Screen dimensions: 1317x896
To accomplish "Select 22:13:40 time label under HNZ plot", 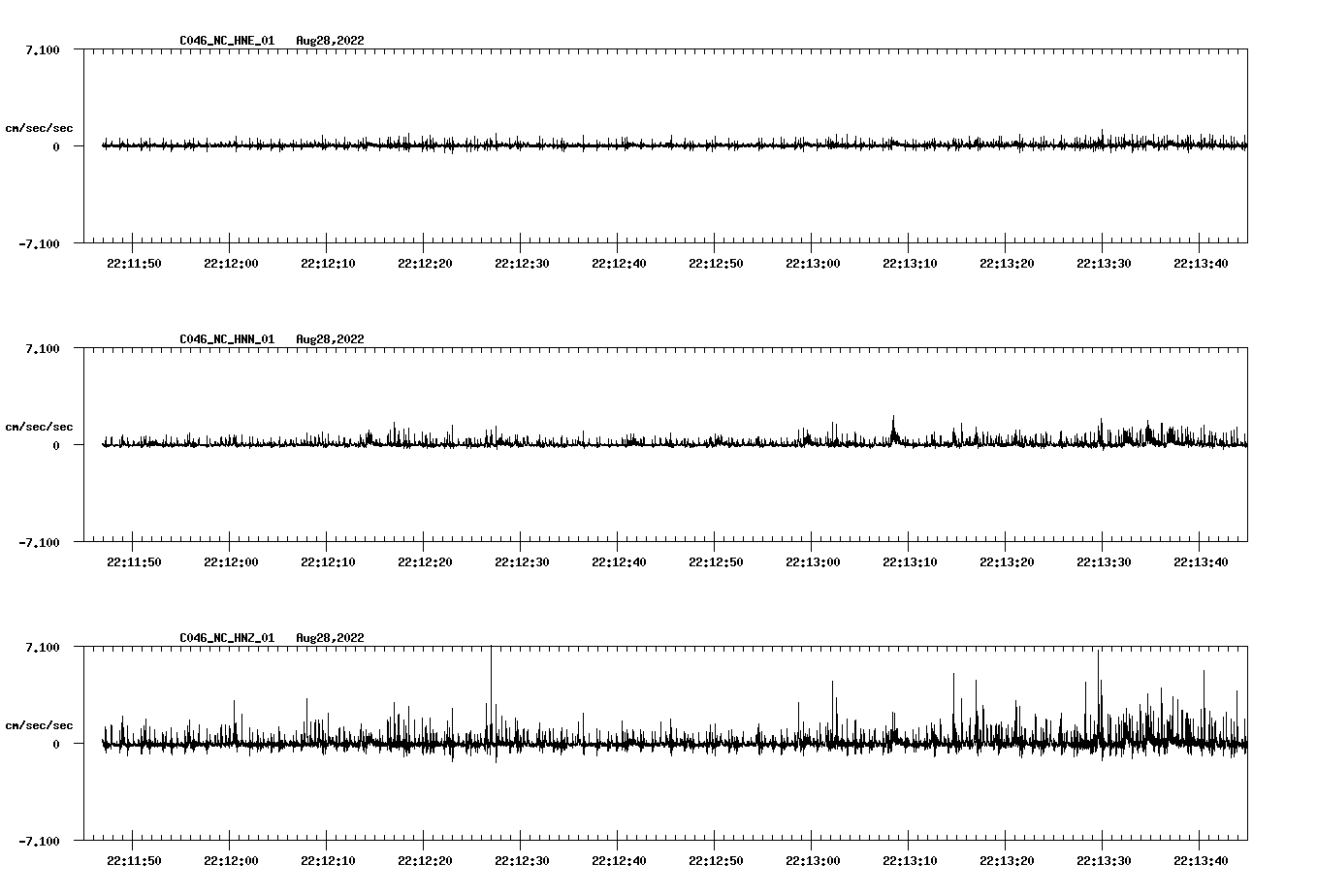I will (1201, 861).
